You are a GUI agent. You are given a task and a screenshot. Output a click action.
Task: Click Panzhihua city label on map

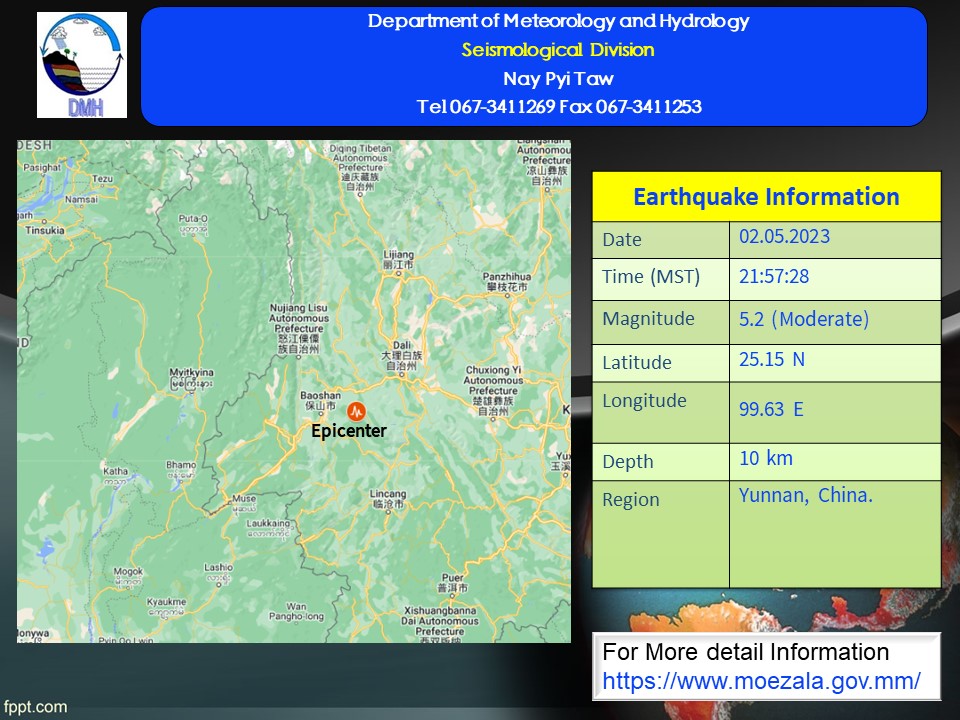coord(507,282)
